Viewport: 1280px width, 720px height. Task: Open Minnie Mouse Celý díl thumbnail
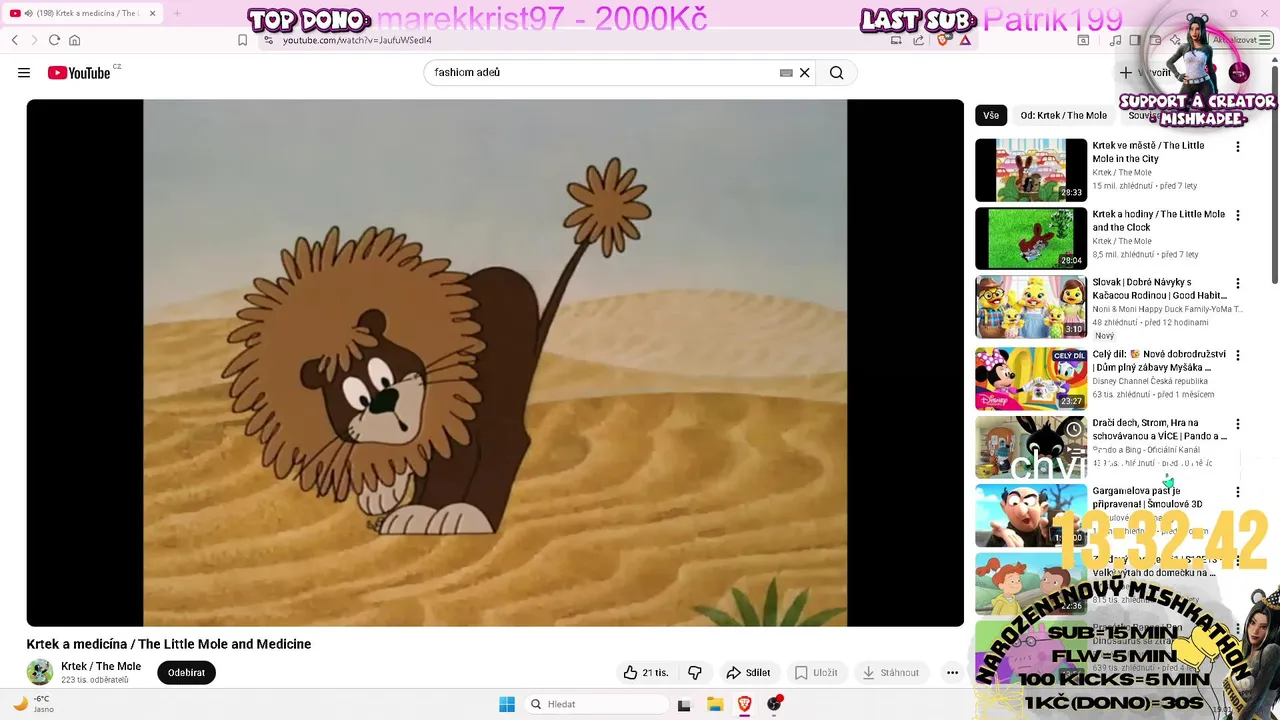1031,378
